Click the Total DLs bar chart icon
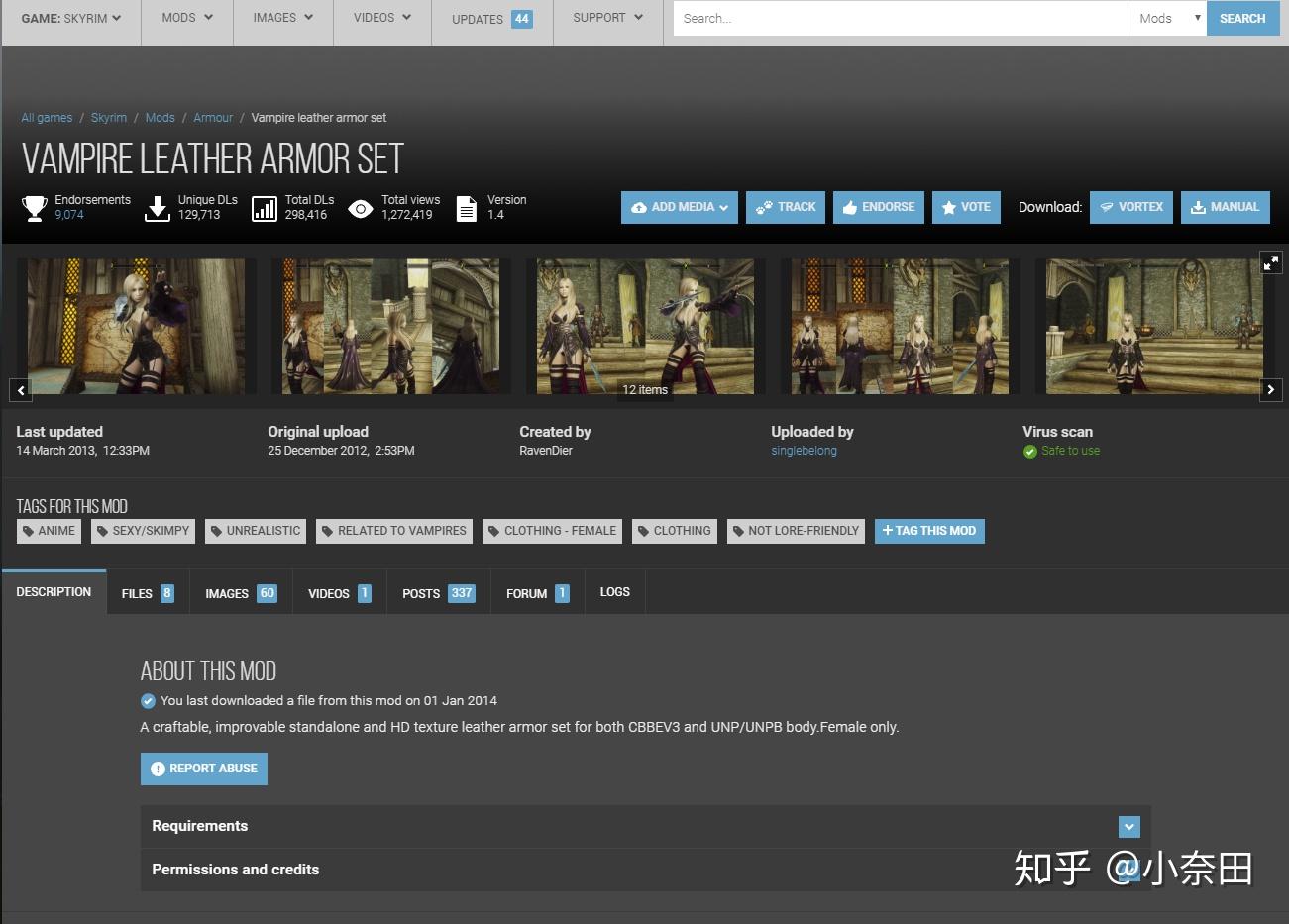Viewport: 1289px width, 924px height. 265,208
